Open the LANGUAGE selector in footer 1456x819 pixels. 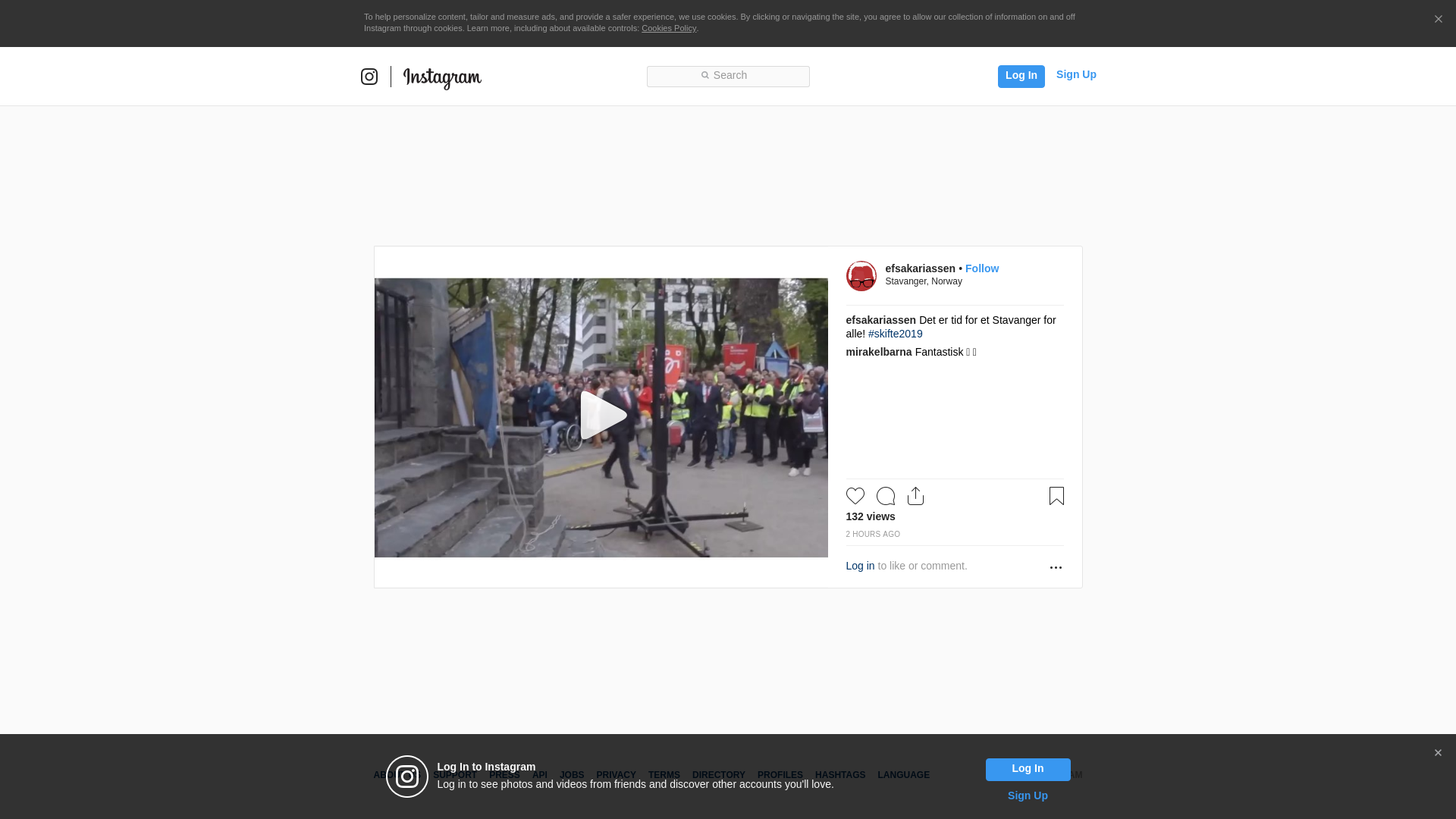(903, 775)
